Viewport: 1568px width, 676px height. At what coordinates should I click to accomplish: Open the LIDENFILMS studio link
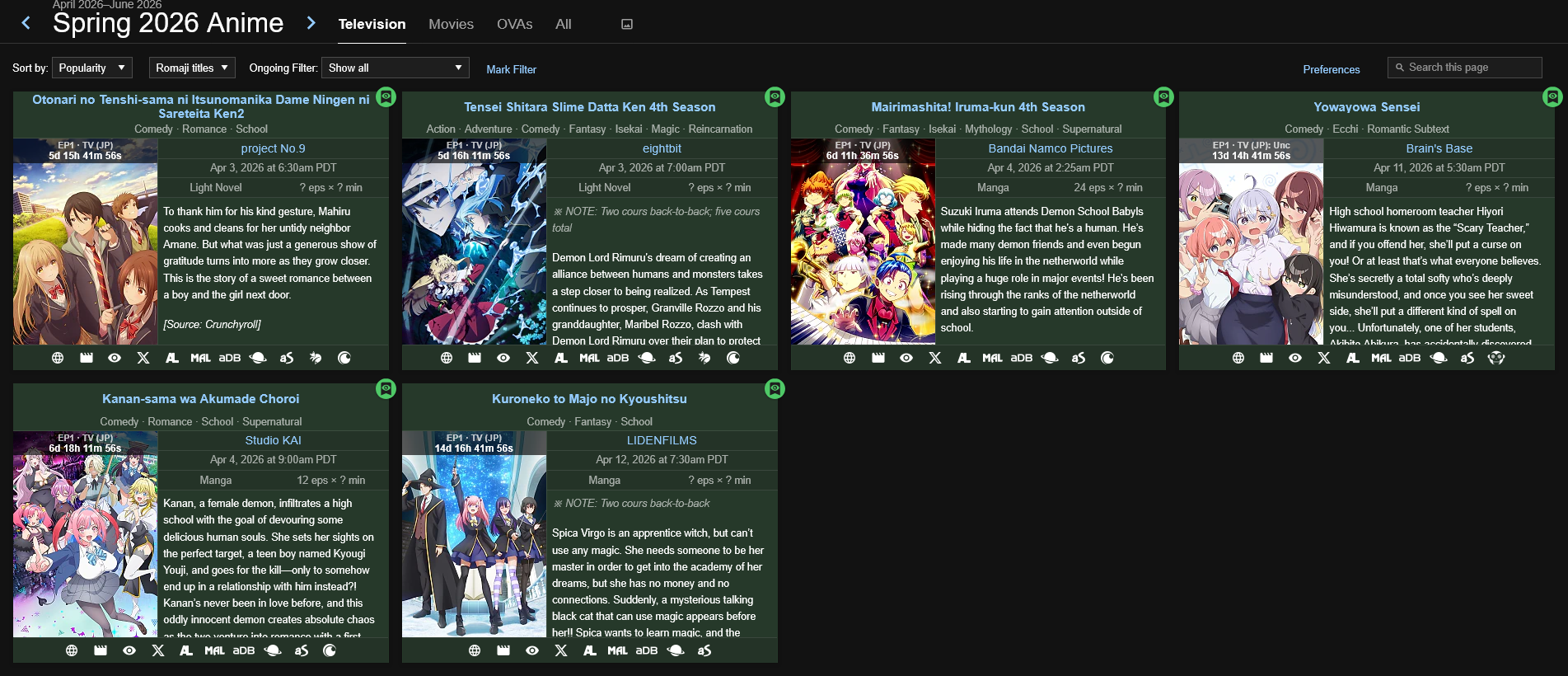coord(662,440)
